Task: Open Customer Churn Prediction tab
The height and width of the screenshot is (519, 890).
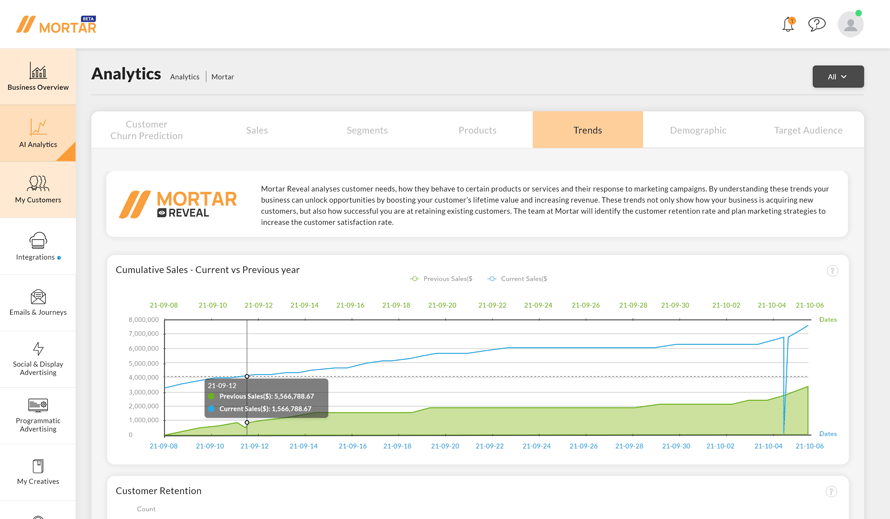Action: [x=146, y=130]
